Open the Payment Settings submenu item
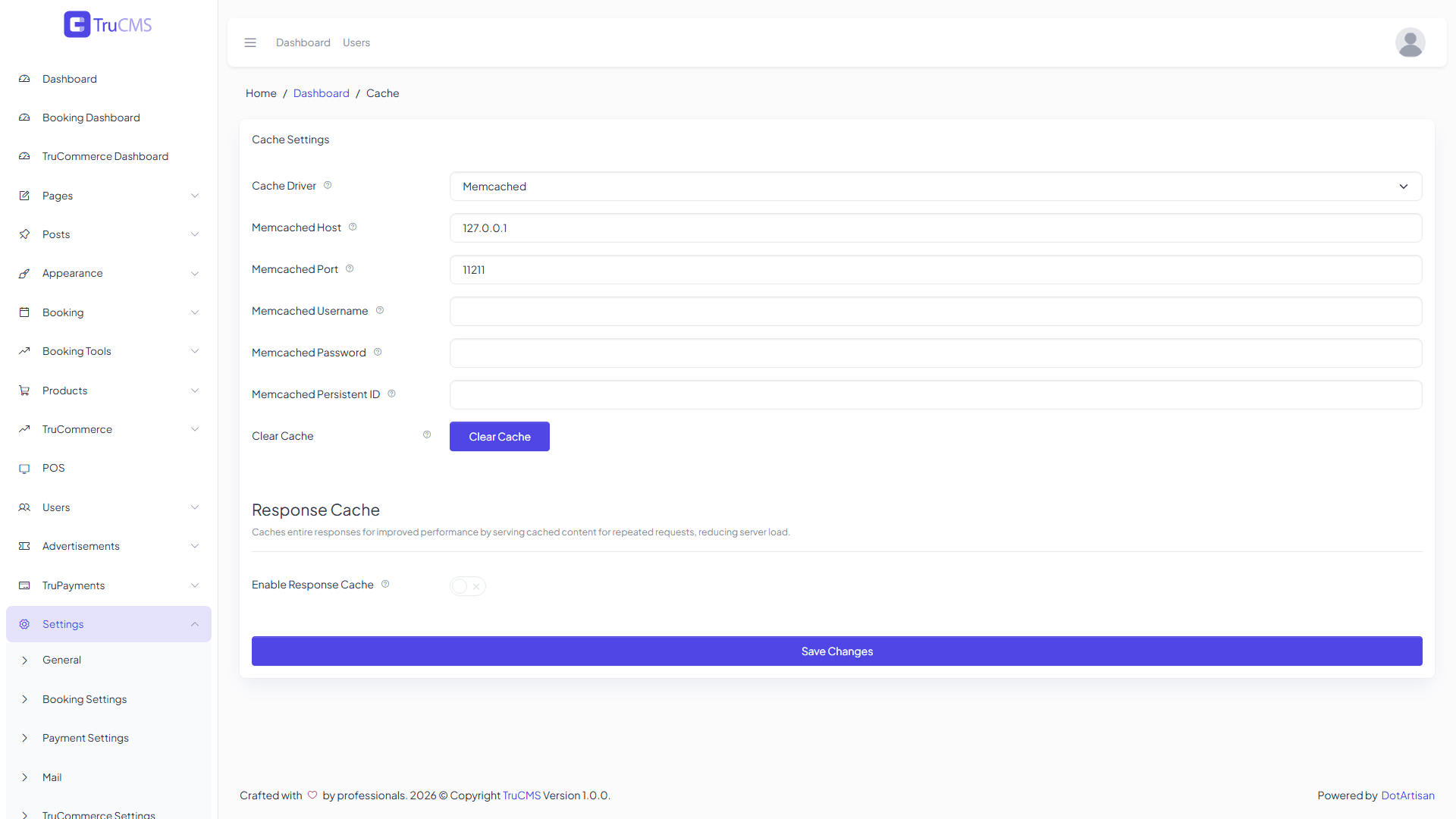1456x819 pixels. click(108, 738)
